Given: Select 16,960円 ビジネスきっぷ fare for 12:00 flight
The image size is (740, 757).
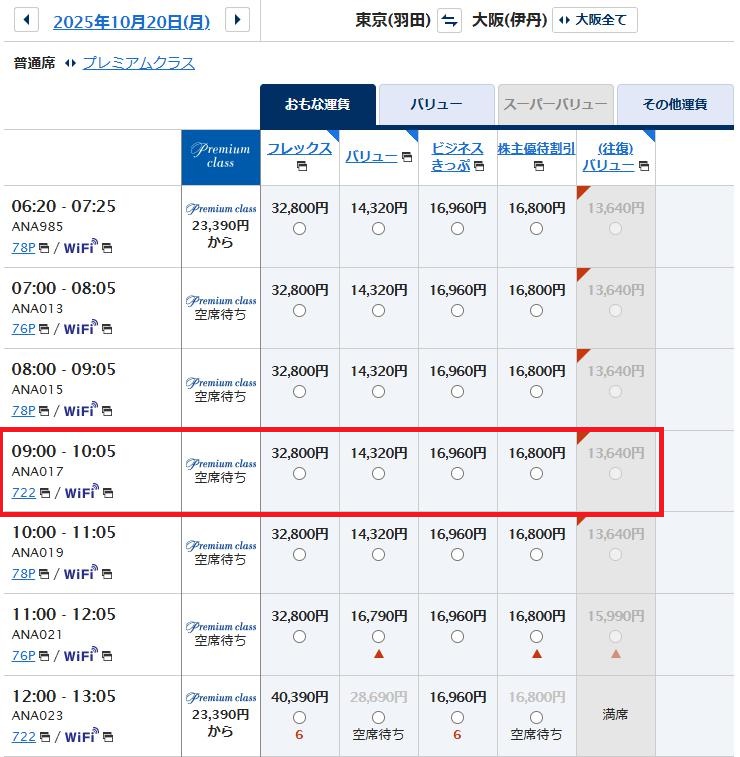Looking at the screenshot, I should pos(457,717).
